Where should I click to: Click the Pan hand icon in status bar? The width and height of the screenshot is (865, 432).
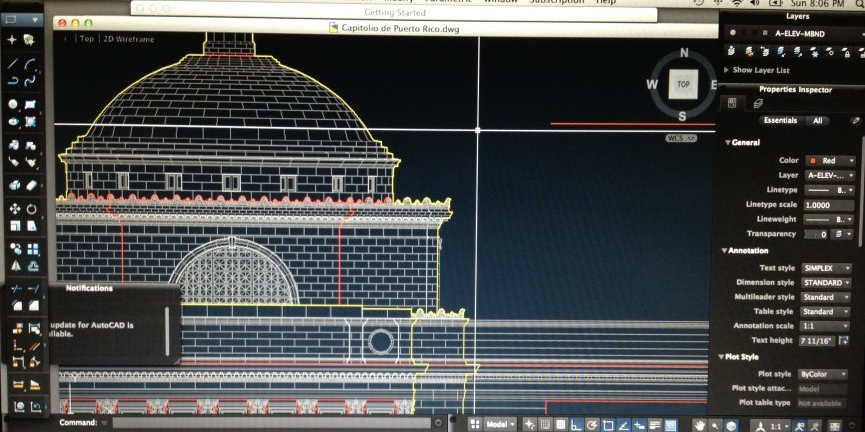pos(700,425)
